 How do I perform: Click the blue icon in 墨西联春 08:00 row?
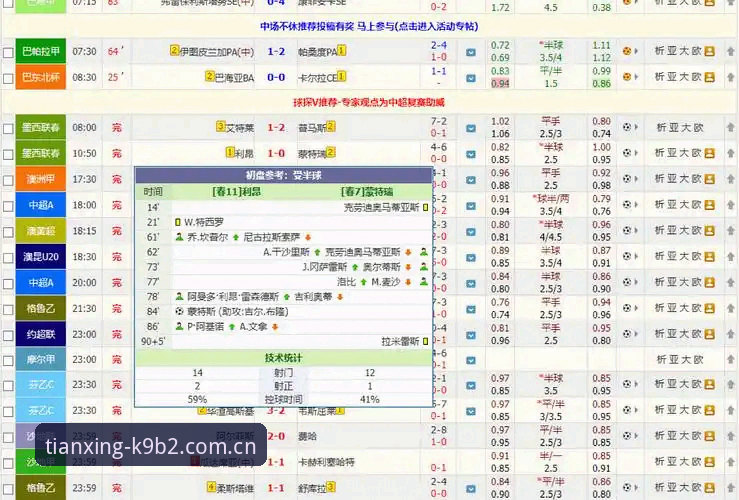(x=470, y=128)
